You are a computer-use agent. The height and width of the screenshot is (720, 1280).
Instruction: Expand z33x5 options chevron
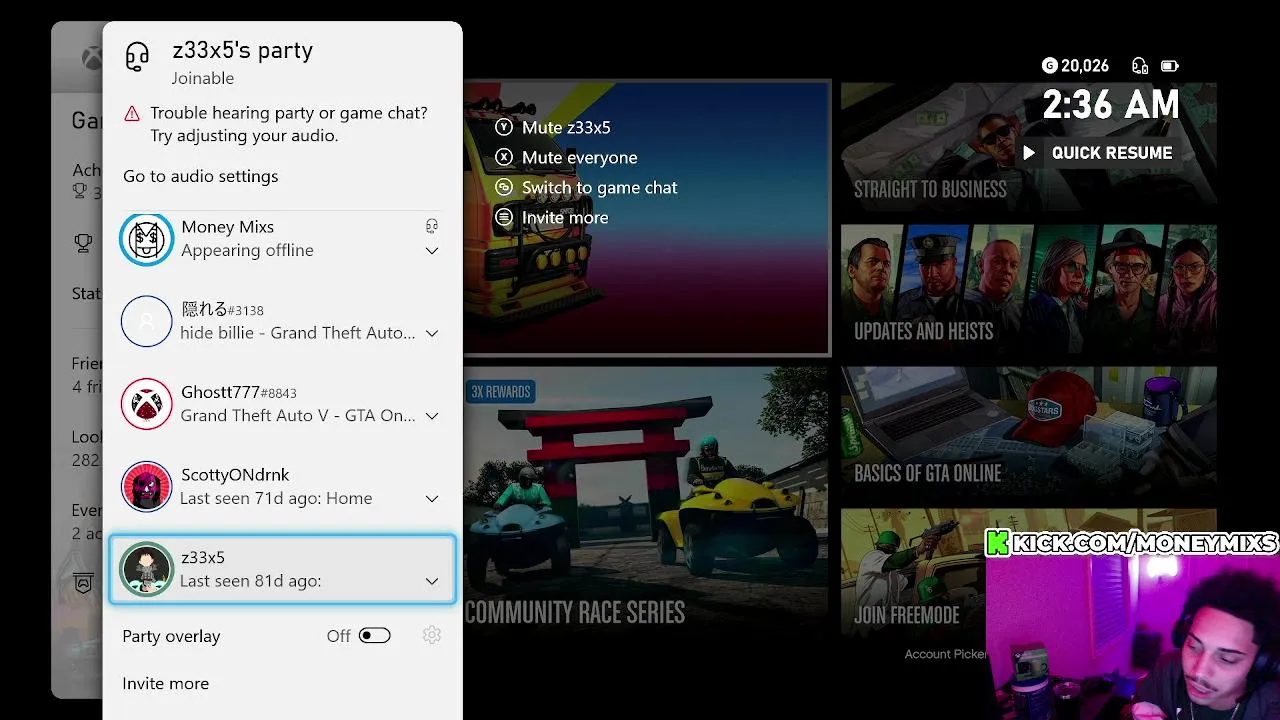click(x=432, y=581)
